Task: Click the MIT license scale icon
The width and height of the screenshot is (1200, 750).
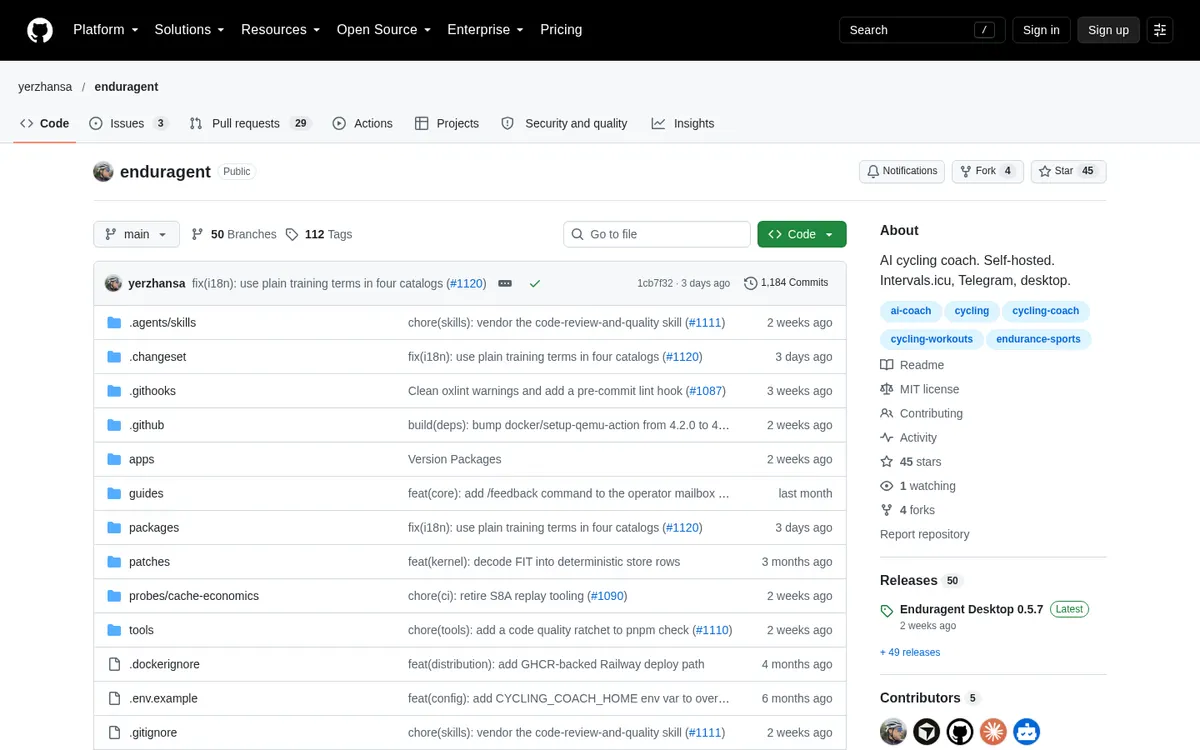Action: [x=887, y=389]
